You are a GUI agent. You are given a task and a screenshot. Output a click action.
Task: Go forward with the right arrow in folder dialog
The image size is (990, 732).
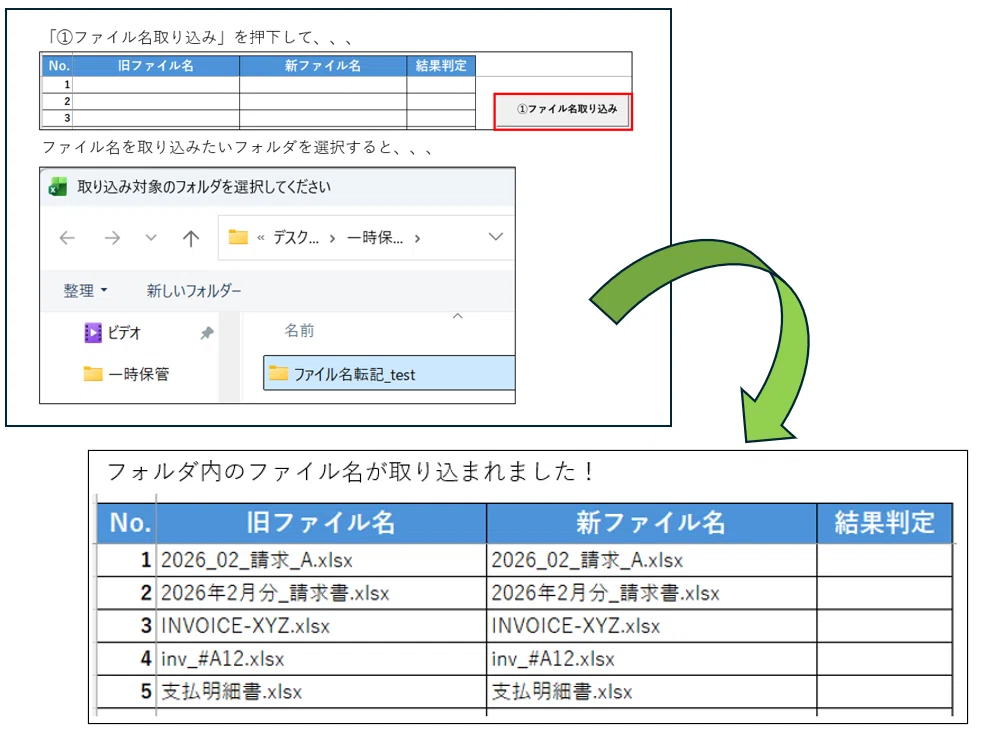tap(112, 238)
